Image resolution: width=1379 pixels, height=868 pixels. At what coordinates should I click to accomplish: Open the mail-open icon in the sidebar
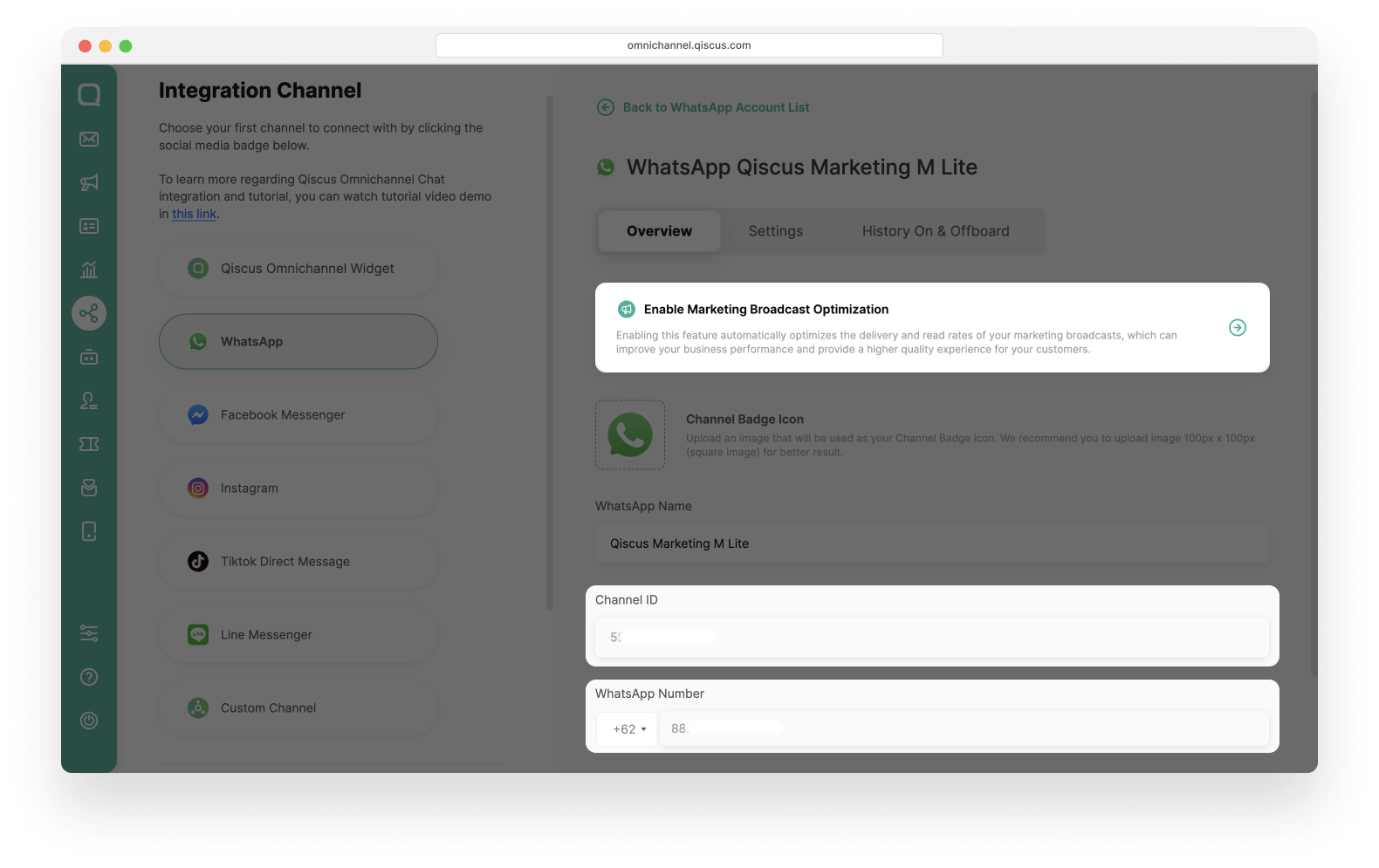89,488
